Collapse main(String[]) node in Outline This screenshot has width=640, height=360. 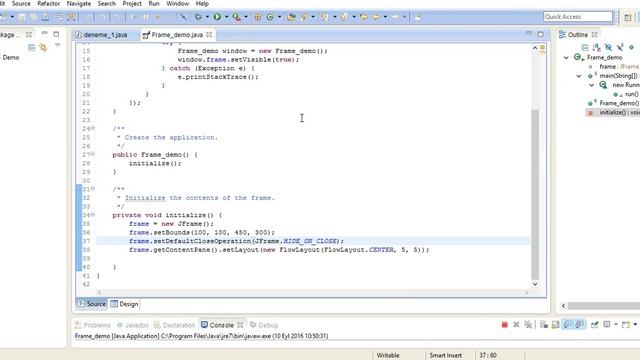click(579, 76)
